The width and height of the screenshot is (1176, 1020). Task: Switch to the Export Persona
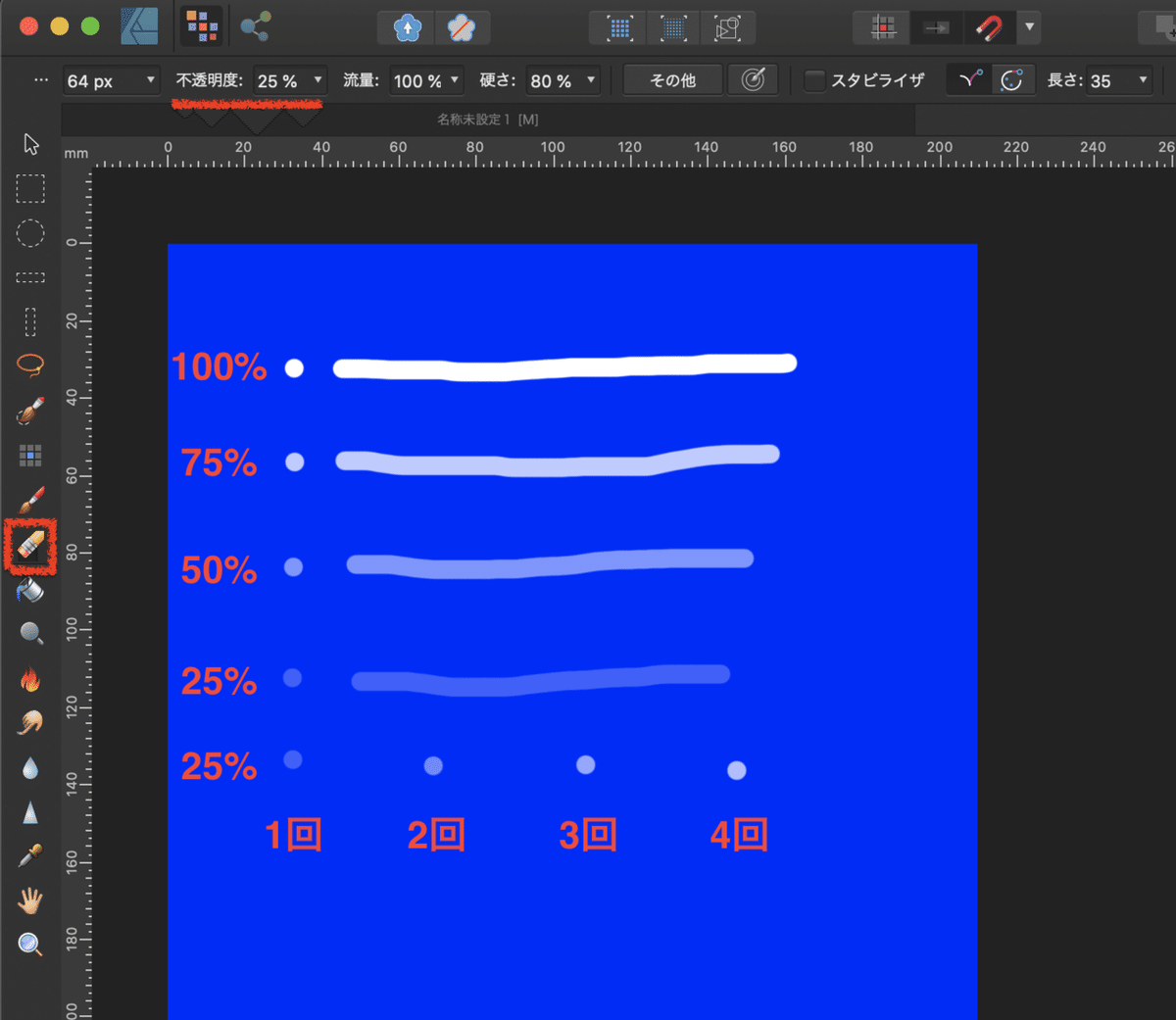click(x=256, y=26)
